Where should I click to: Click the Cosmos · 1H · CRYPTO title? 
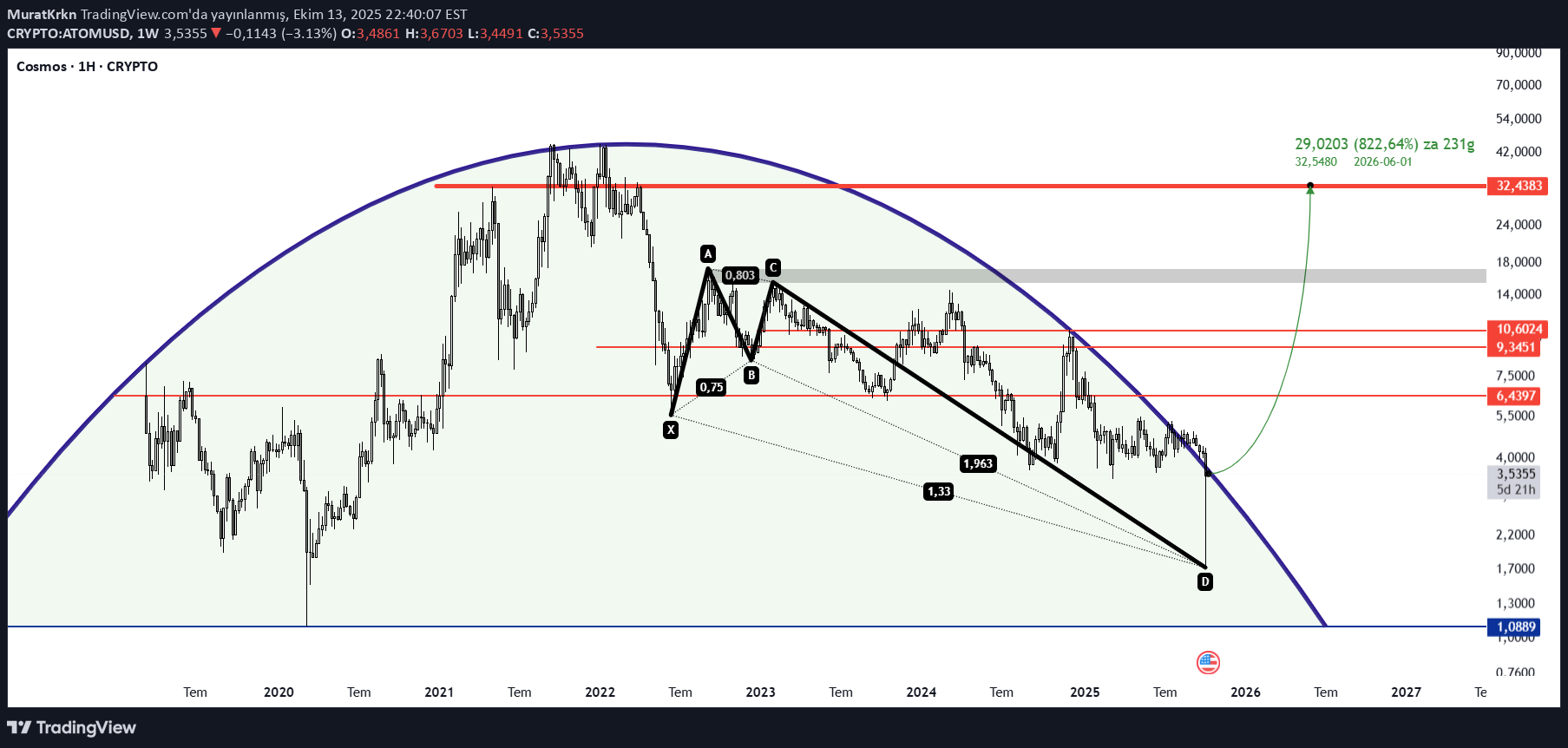coord(87,67)
